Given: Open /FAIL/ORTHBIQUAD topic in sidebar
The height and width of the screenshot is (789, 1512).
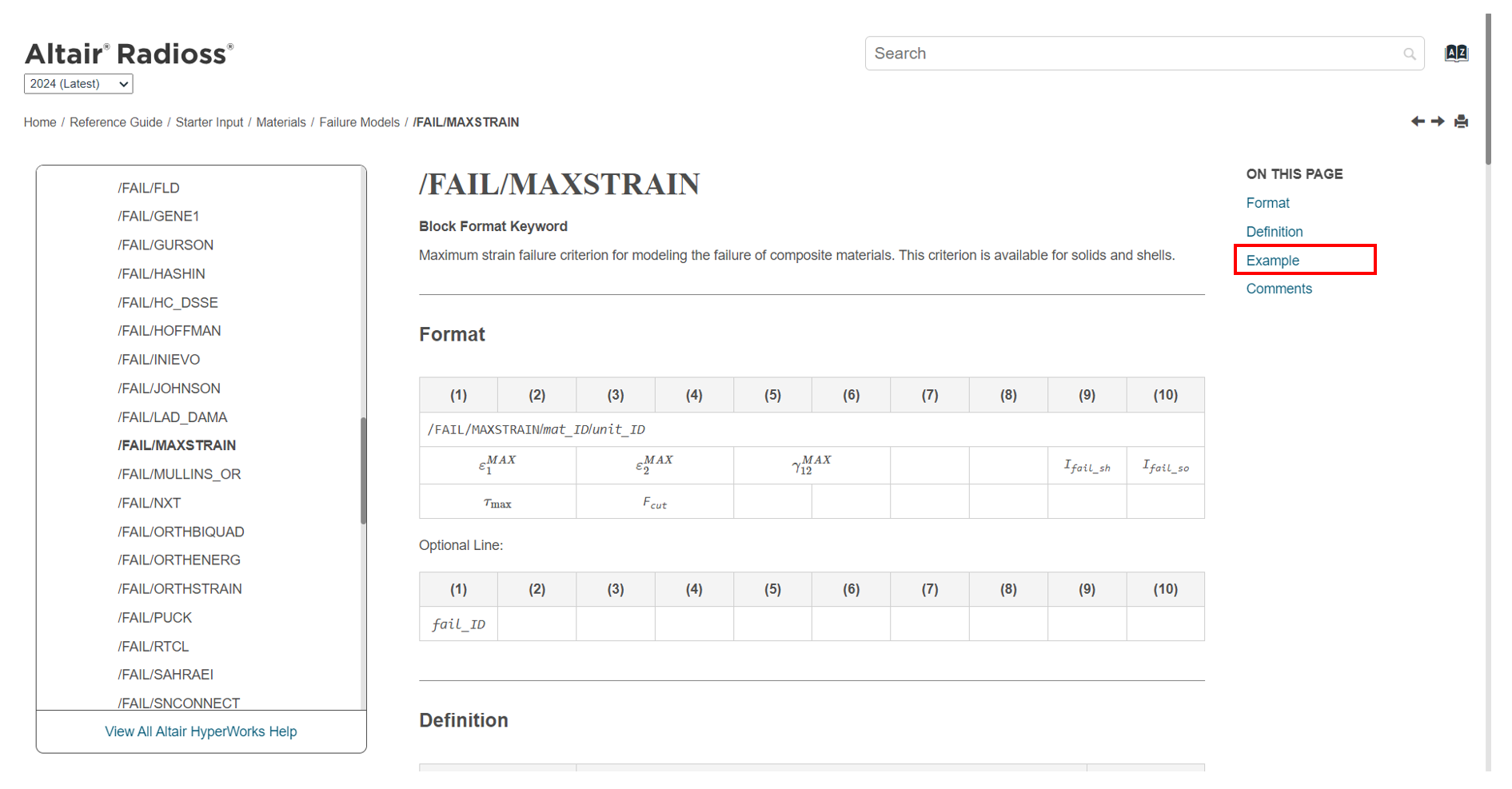Looking at the screenshot, I should (181, 532).
